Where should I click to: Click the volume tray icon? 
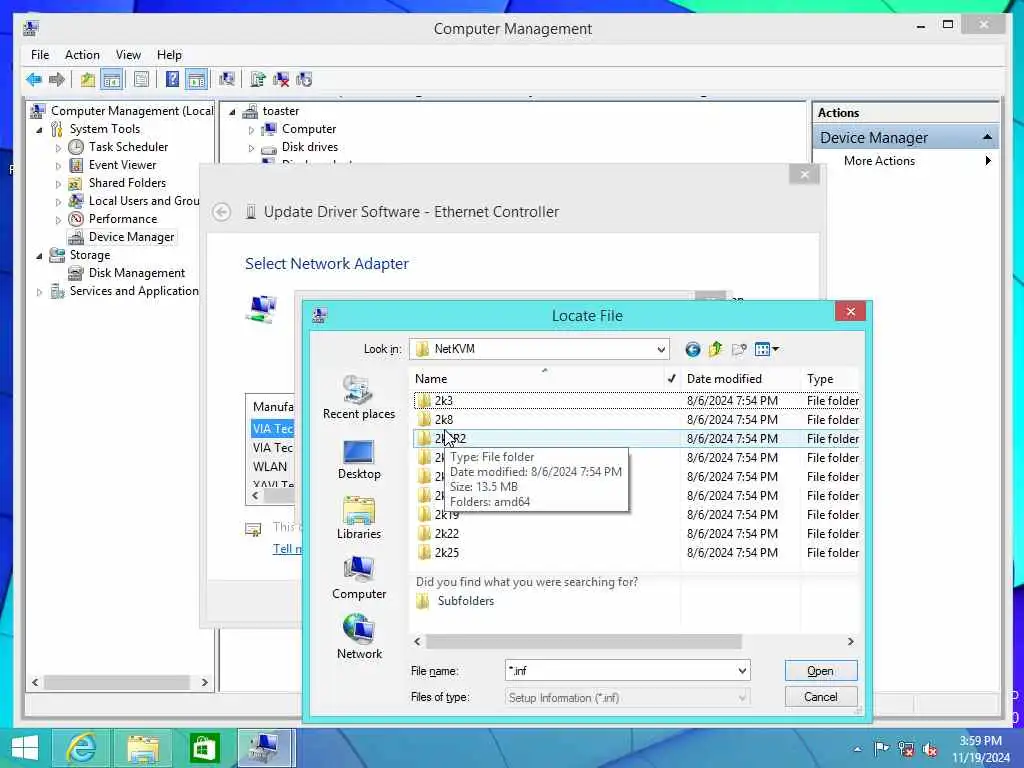pyautogui.click(x=930, y=749)
